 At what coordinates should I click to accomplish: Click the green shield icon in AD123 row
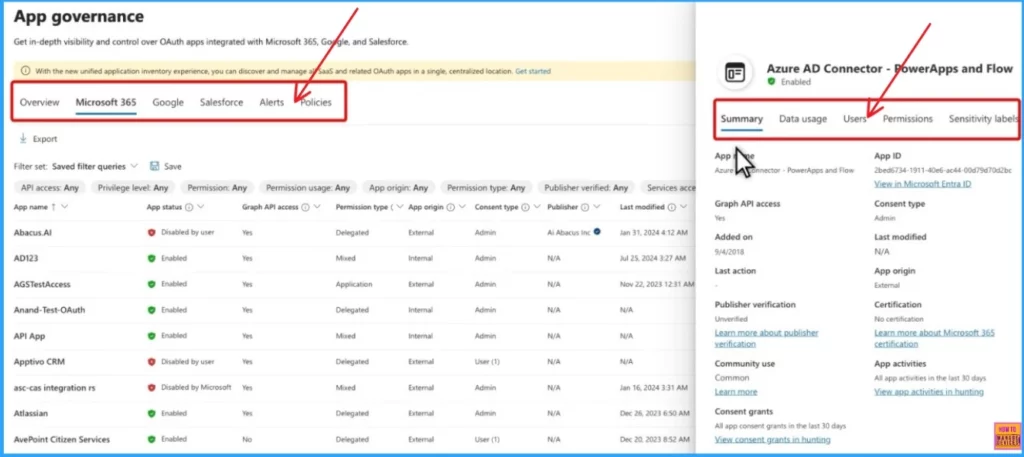click(152, 259)
